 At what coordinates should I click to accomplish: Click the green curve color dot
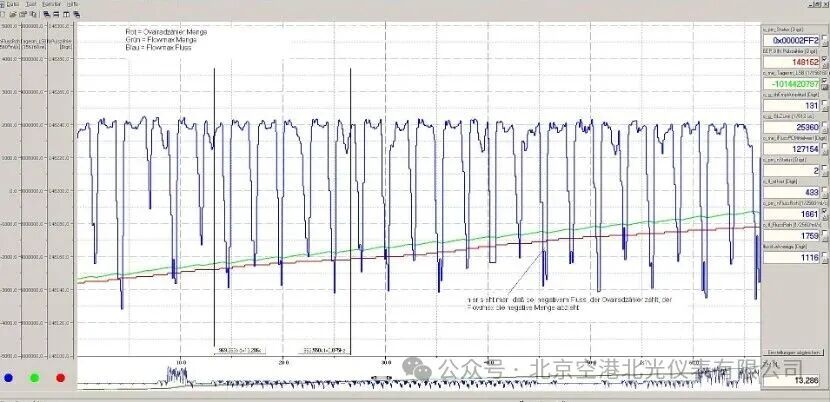(x=34, y=378)
